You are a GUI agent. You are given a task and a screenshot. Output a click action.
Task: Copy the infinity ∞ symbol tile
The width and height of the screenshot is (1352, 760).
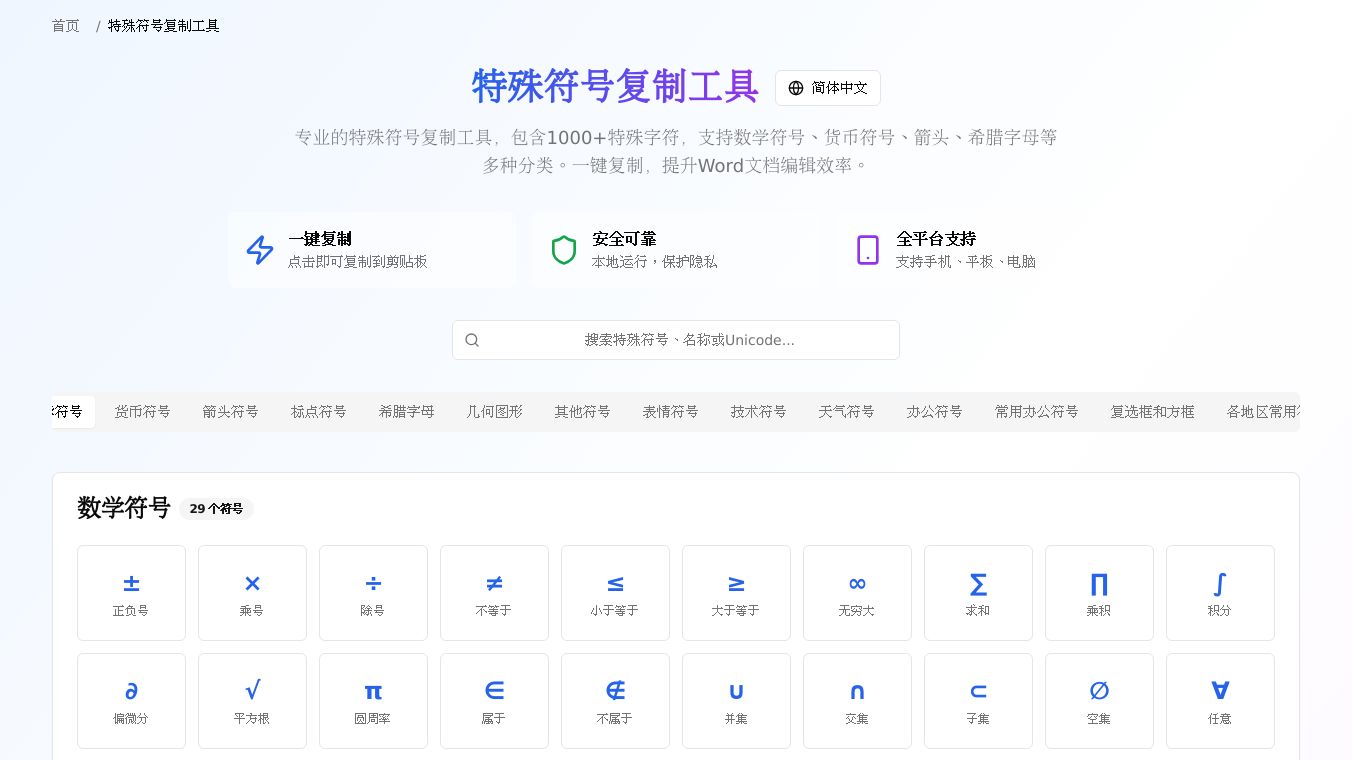click(x=857, y=593)
